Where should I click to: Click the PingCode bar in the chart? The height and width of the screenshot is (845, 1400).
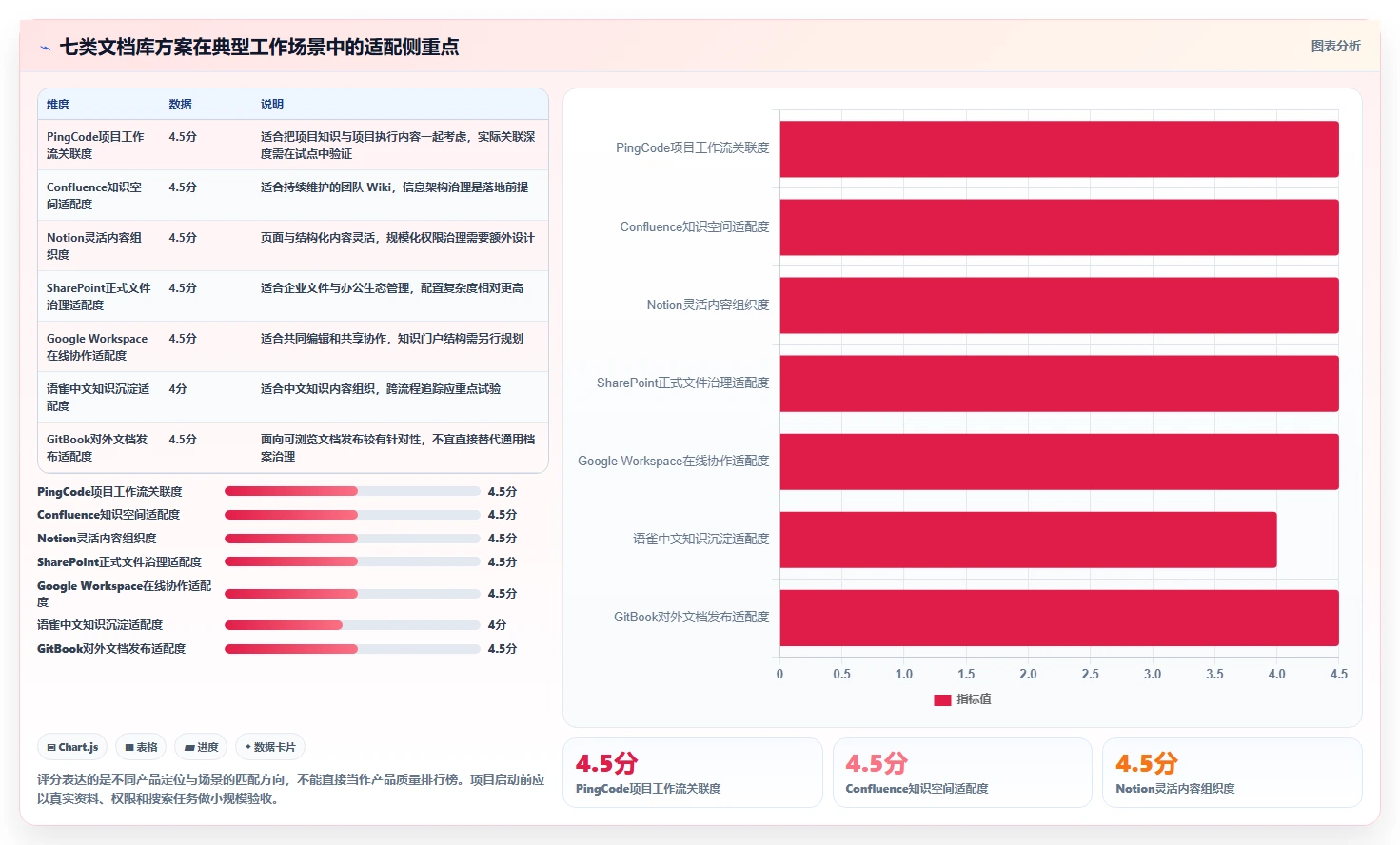[x=1059, y=148]
